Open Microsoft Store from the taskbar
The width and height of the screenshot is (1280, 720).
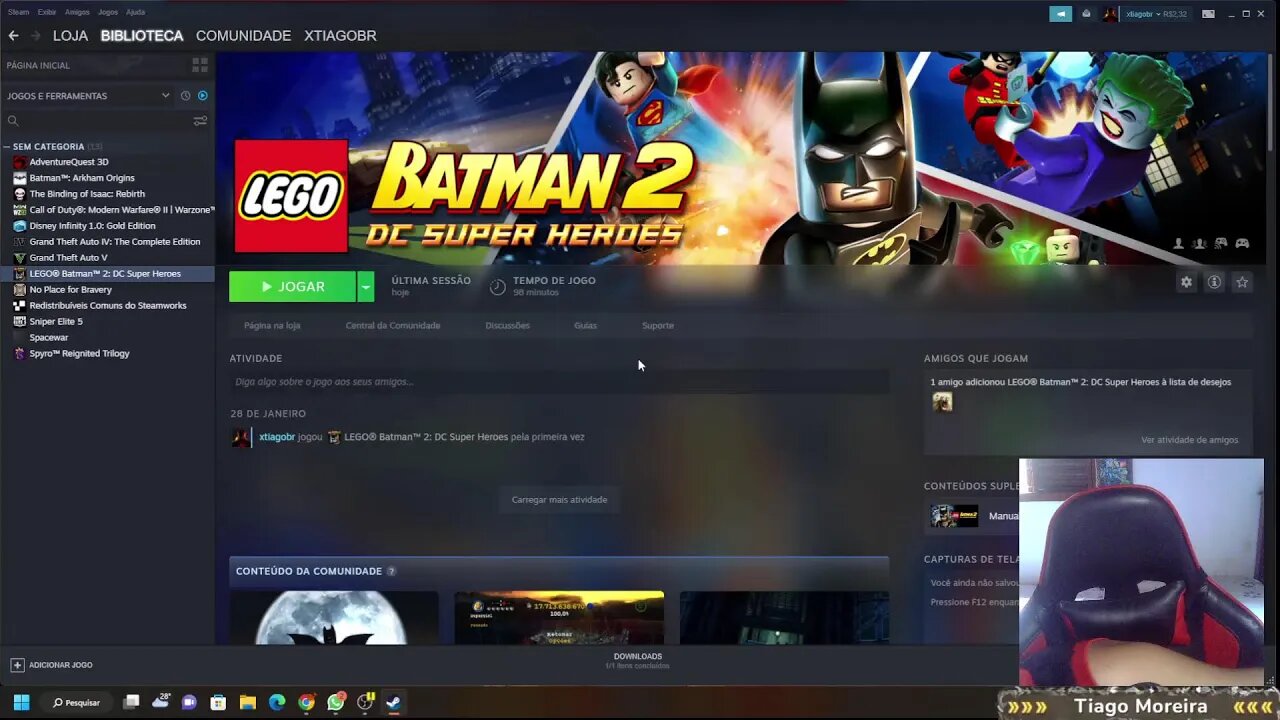[218, 702]
